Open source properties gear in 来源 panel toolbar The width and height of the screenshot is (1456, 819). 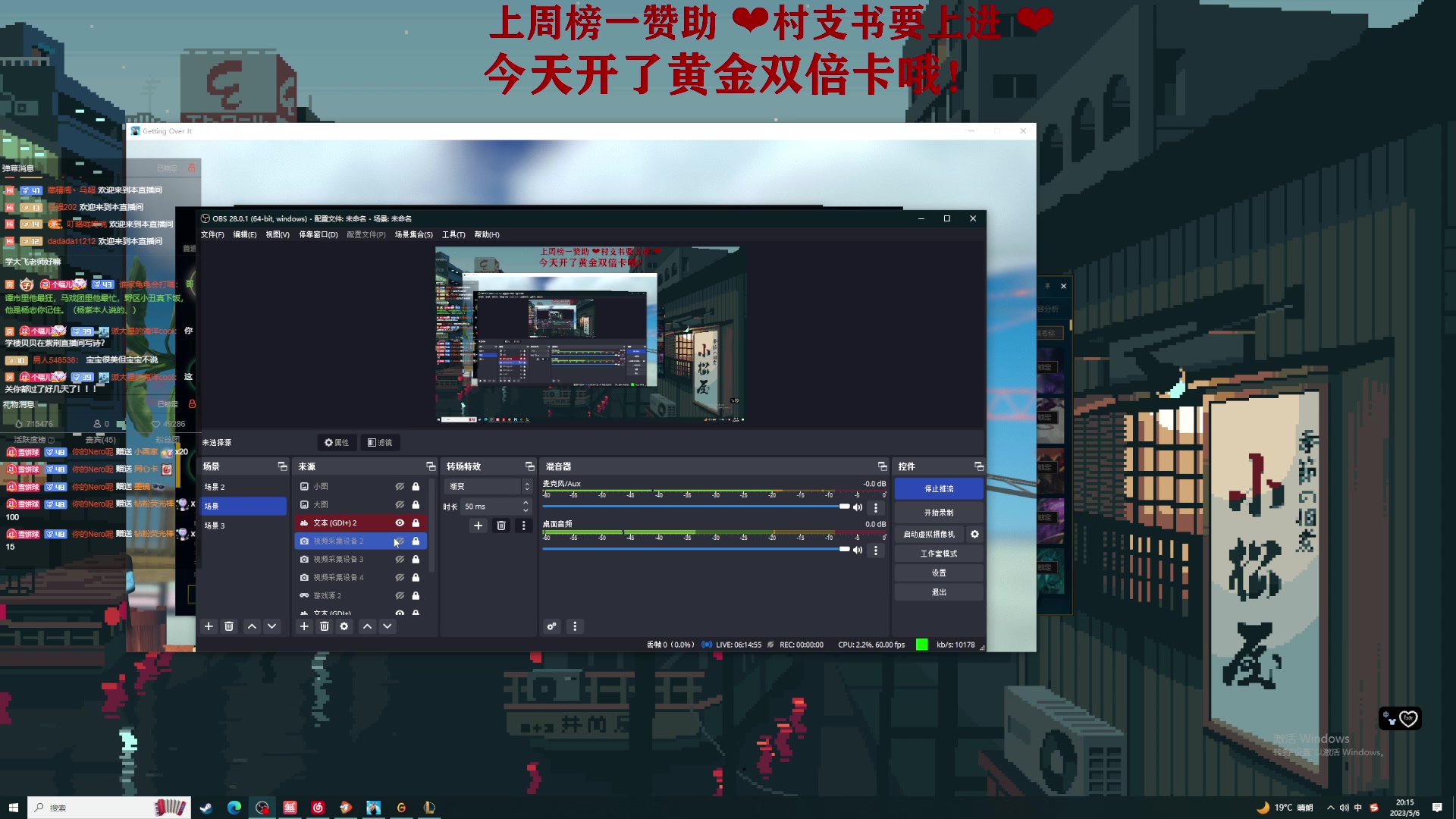click(x=344, y=626)
